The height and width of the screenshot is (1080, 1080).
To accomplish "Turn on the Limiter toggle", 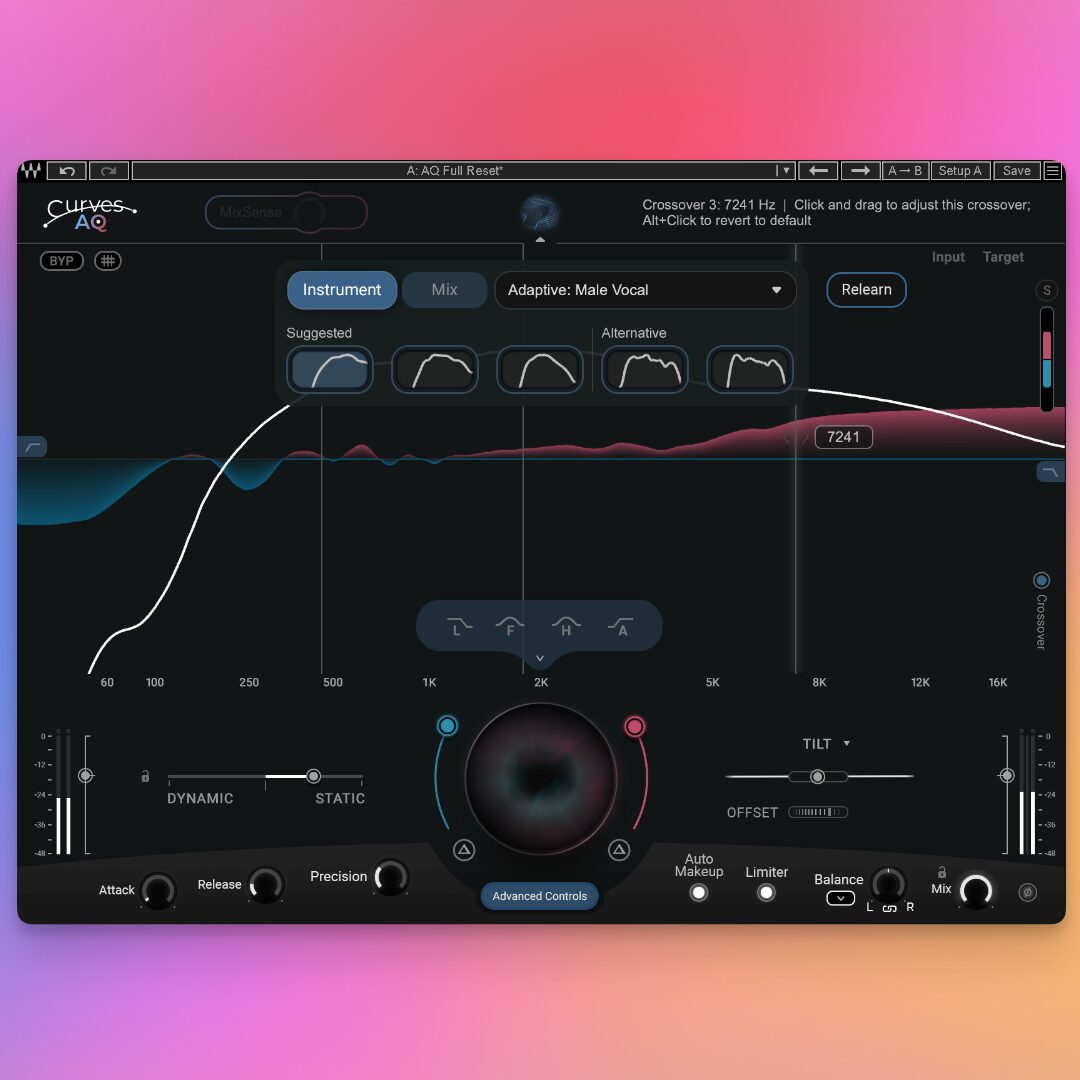I will pos(766,892).
